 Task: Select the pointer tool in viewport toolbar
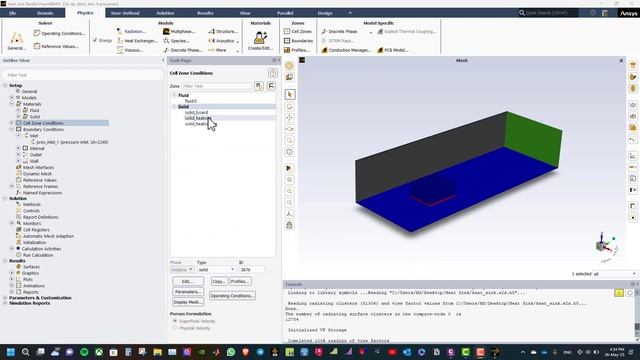(289, 95)
